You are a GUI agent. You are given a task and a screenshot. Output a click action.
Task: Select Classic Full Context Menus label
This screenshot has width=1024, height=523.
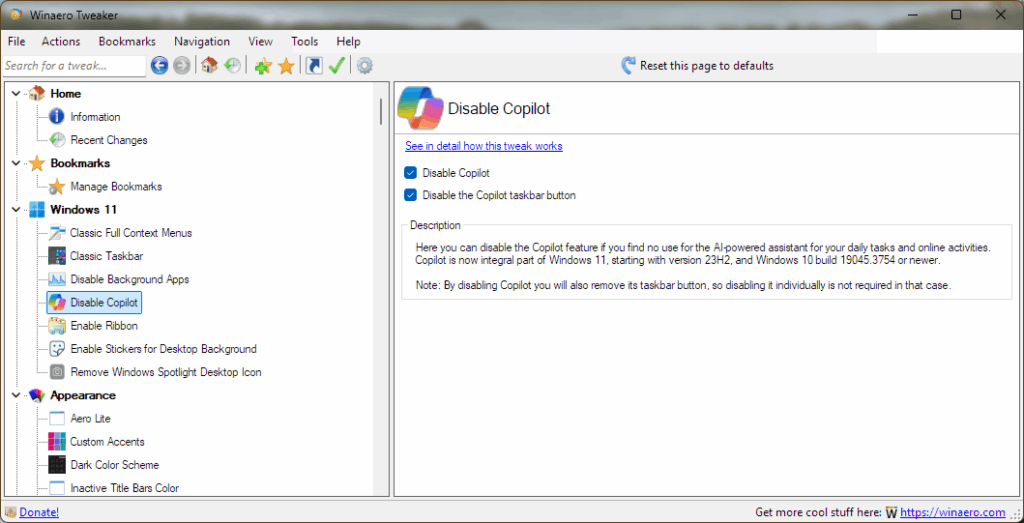coord(131,232)
